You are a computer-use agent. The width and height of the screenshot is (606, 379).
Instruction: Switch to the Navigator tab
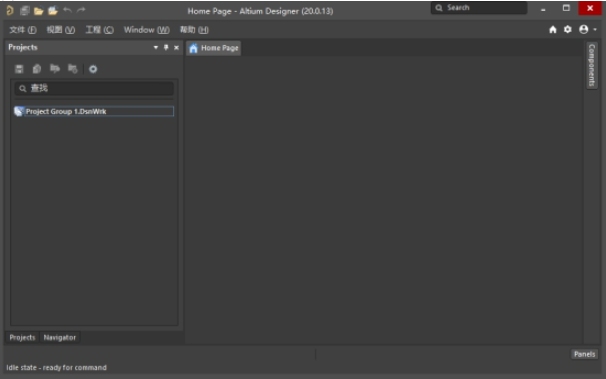click(60, 337)
